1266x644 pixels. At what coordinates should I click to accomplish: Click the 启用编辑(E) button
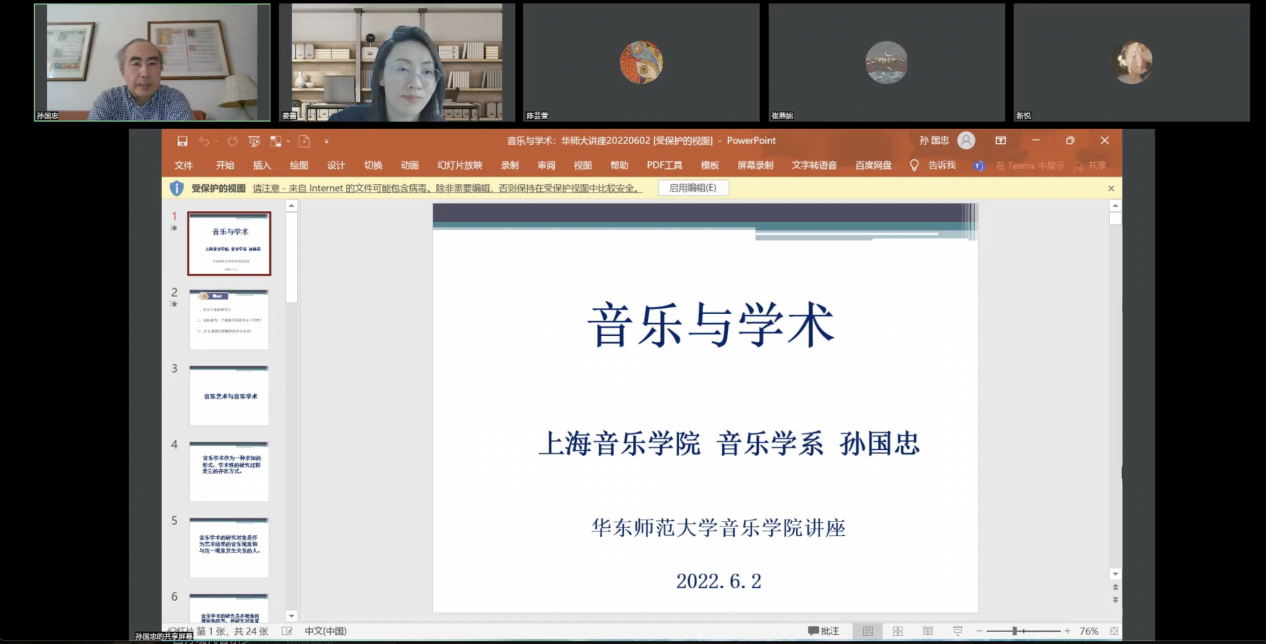[x=692, y=188]
